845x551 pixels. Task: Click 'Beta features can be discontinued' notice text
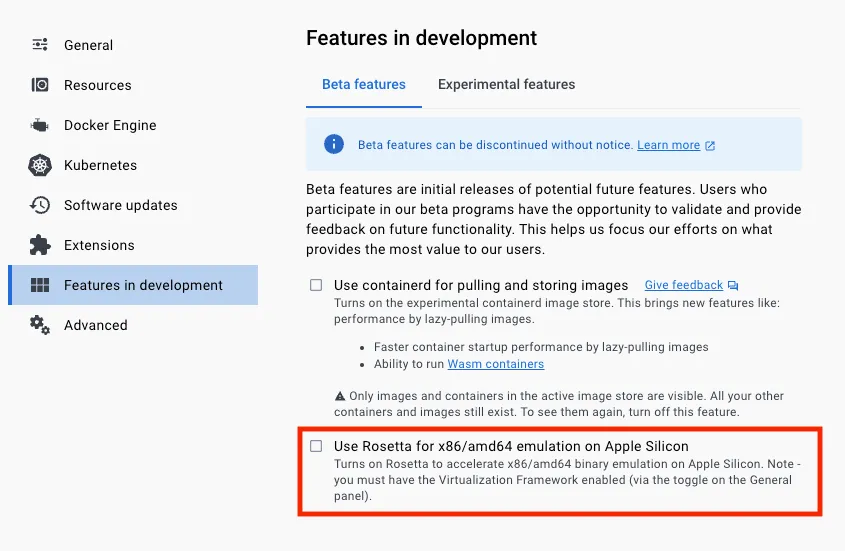point(495,145)
